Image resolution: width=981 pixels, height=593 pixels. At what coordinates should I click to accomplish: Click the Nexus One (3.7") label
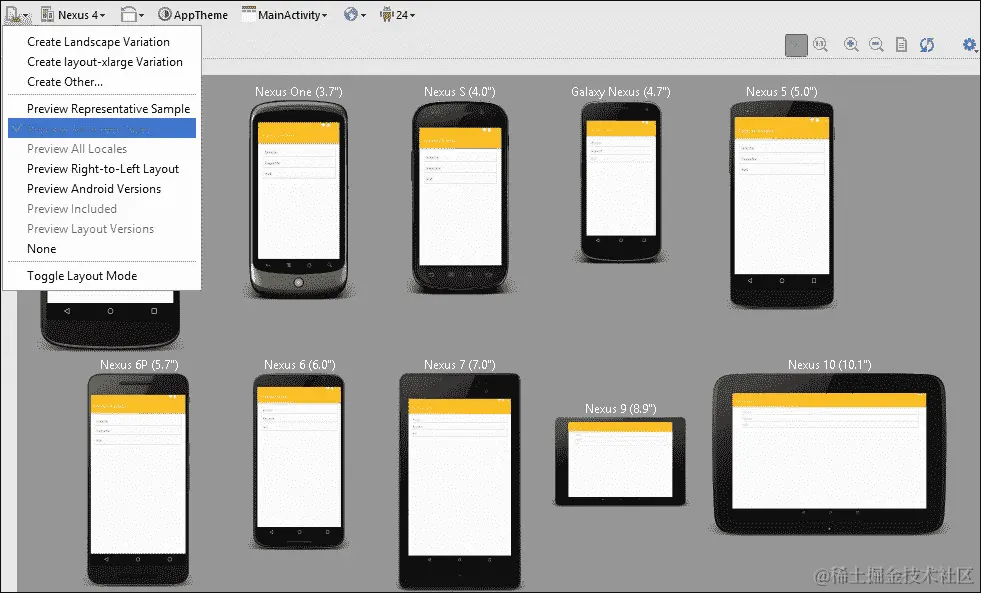click(x=298, y=92)
